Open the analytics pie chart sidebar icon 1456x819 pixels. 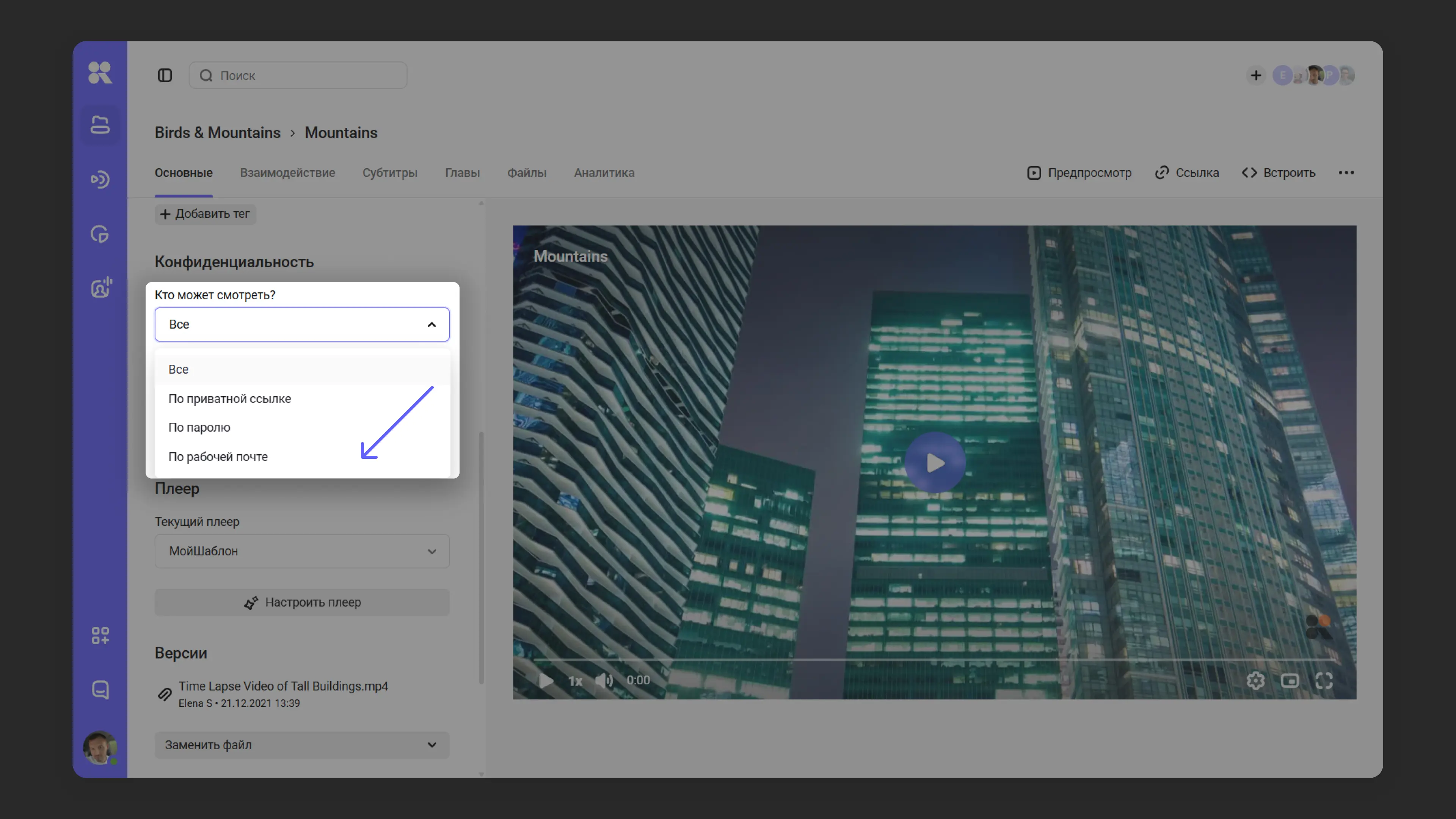point(100,234)
